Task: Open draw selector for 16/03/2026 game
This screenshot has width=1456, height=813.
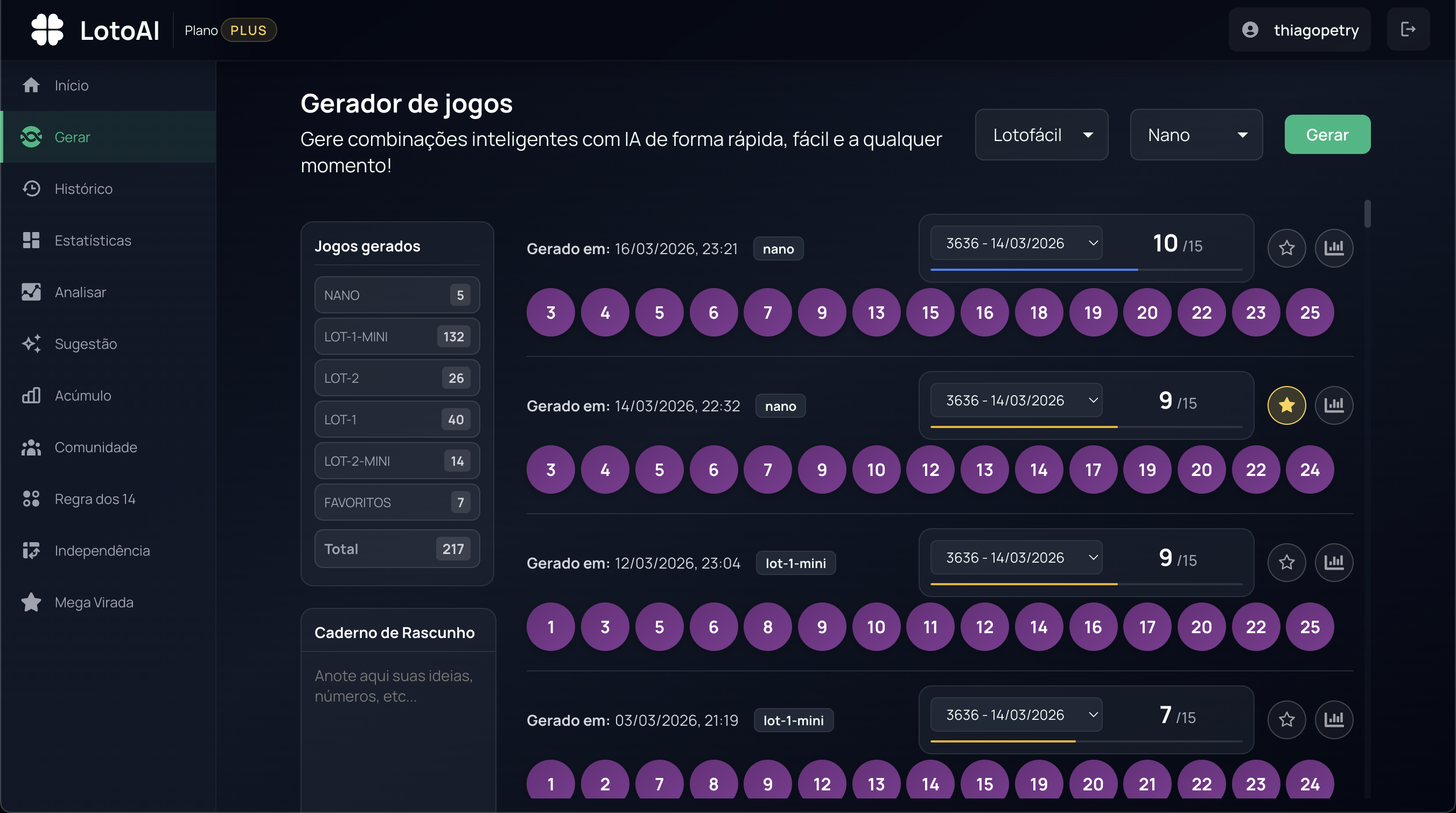Action: tap(1016, 243)
